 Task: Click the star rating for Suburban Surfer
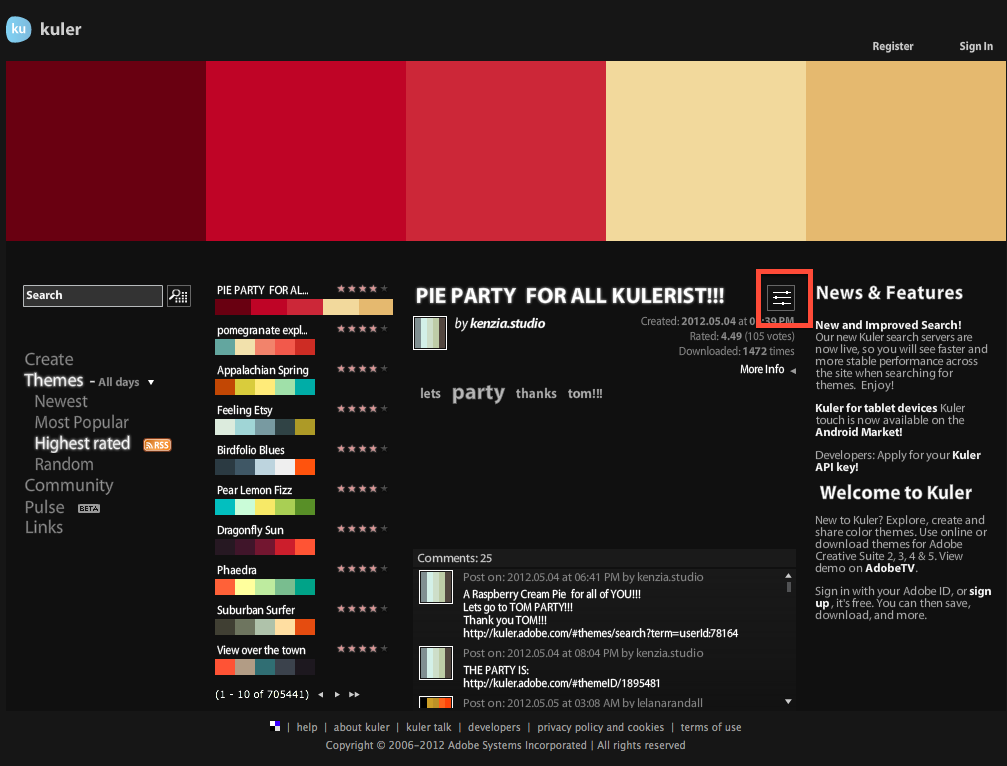[x=362, y=608]
